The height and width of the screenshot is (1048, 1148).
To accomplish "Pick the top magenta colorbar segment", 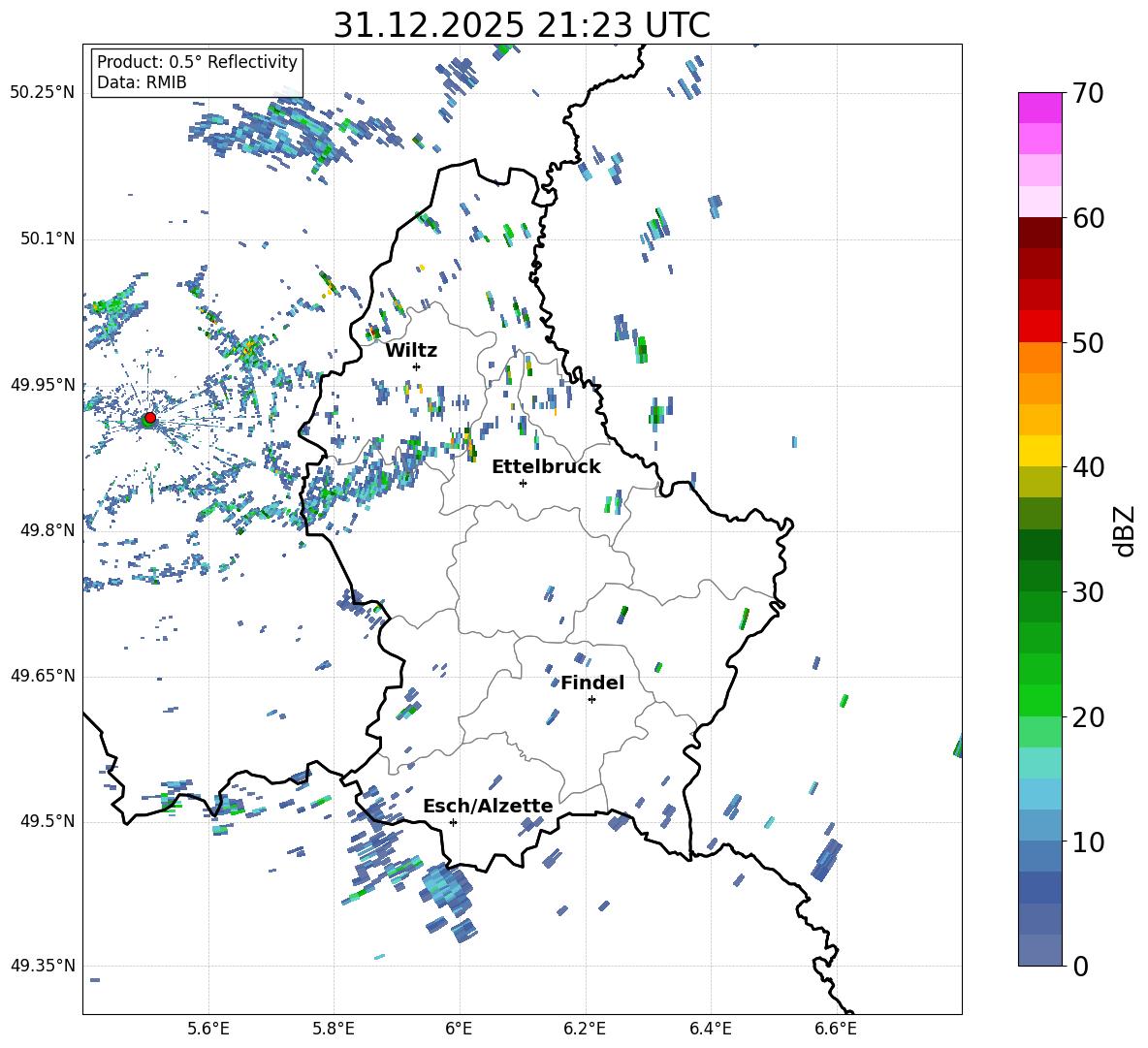I will click(1040, 108).
